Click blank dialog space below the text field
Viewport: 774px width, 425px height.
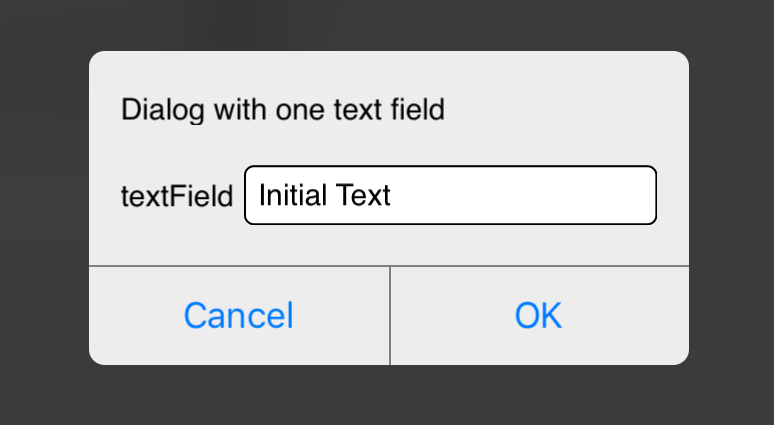pos(389,245)
